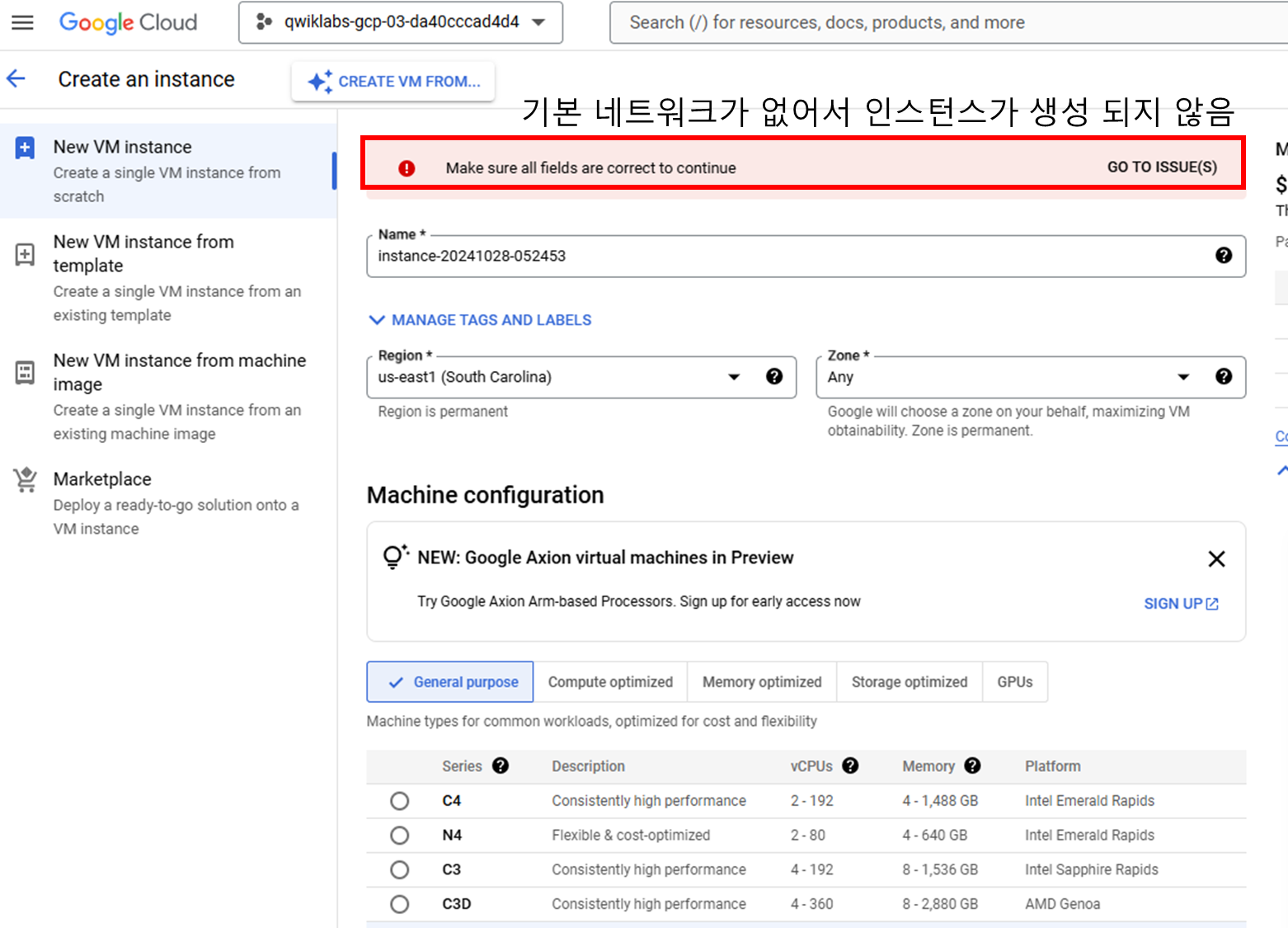Click the red error alert icon
The image size is (1288, 928).
(x=407, y=168)
